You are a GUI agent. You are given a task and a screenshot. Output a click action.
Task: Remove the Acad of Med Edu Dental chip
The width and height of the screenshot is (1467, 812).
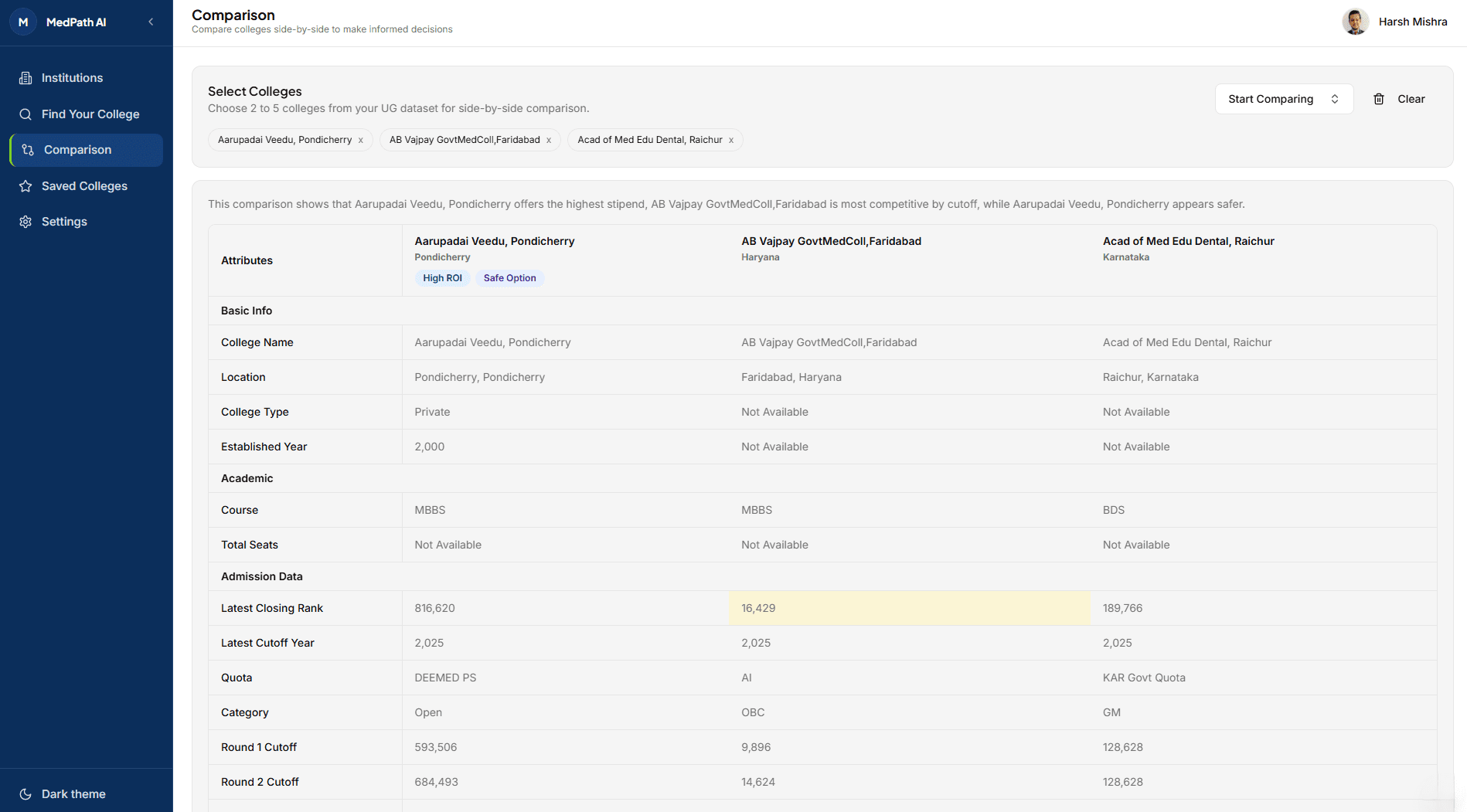tap(730, 141)
